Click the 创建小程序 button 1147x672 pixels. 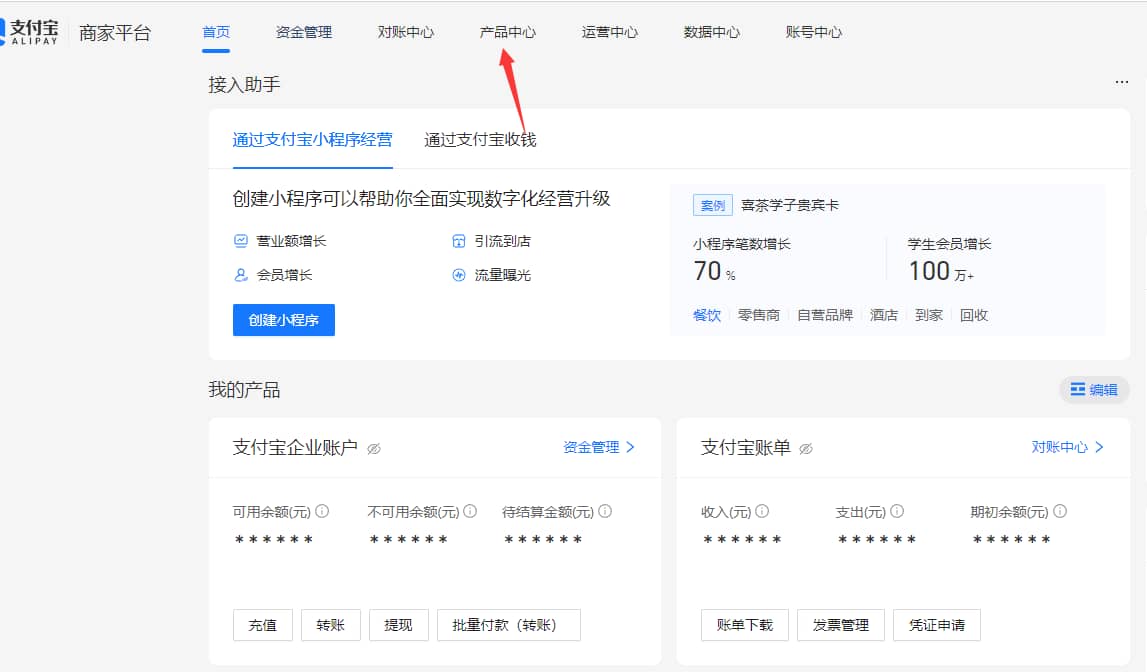pyautogui.click(x=283, y=320)
